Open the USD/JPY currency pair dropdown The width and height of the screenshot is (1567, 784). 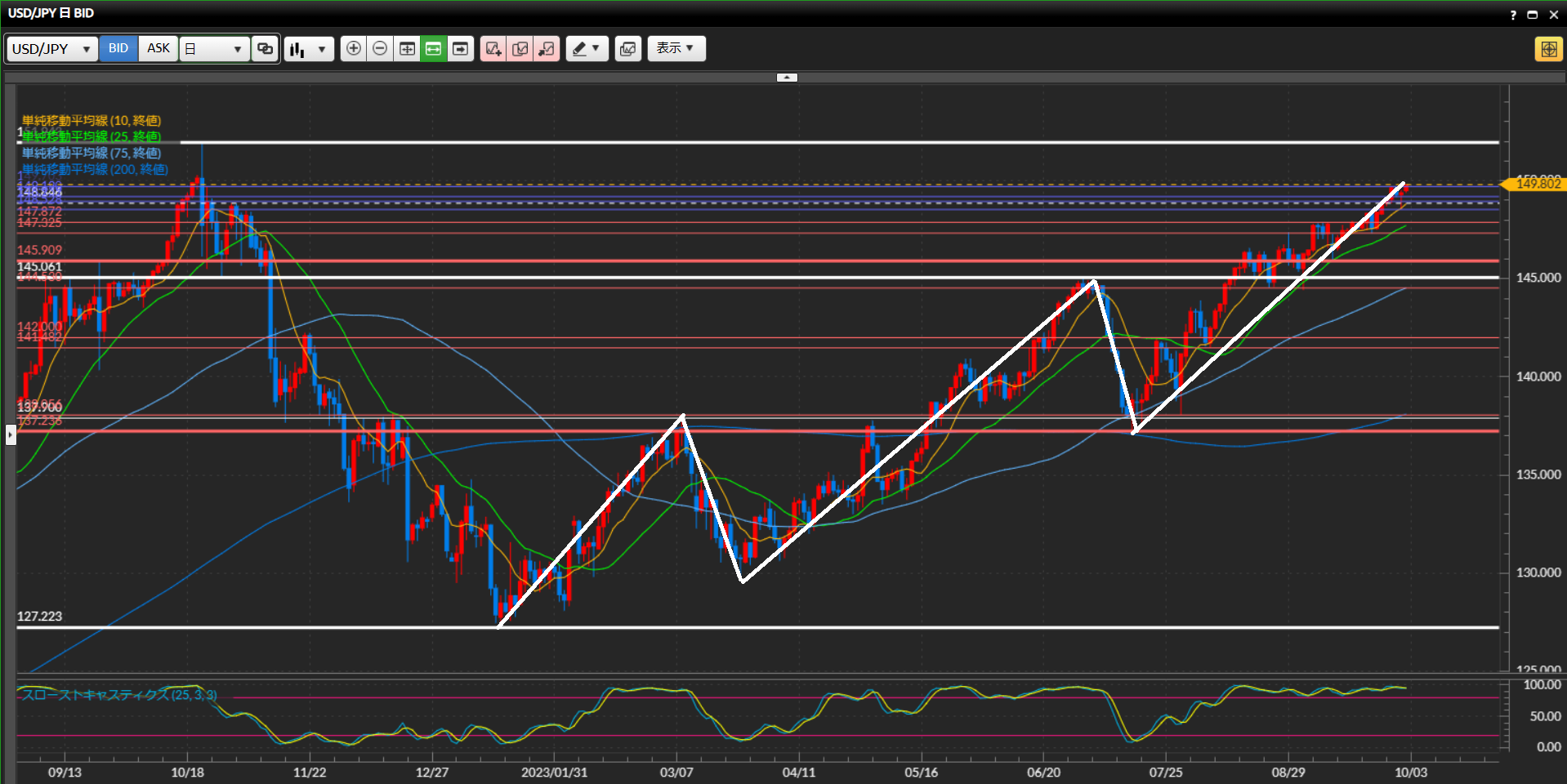coord(51,49)
